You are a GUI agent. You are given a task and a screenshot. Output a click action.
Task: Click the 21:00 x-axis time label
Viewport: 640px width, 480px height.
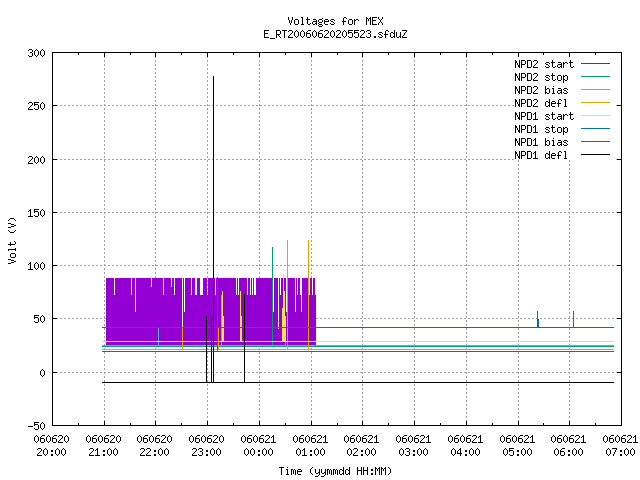tap(103, 452)
